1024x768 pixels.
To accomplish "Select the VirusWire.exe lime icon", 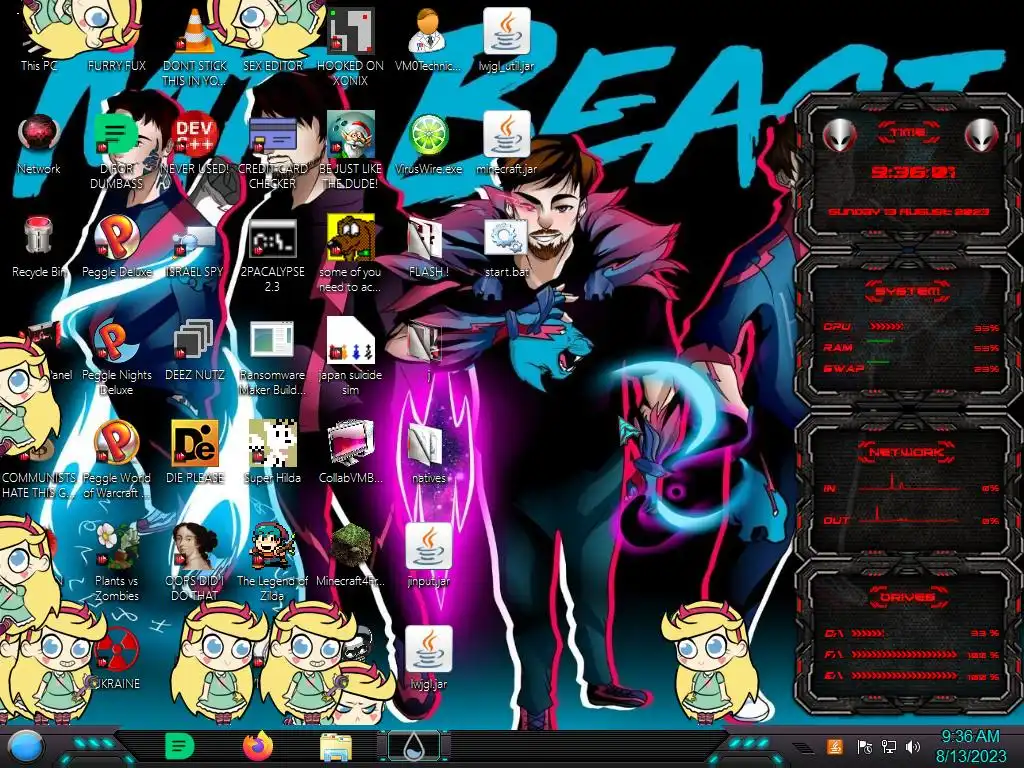I will point(428,144).
